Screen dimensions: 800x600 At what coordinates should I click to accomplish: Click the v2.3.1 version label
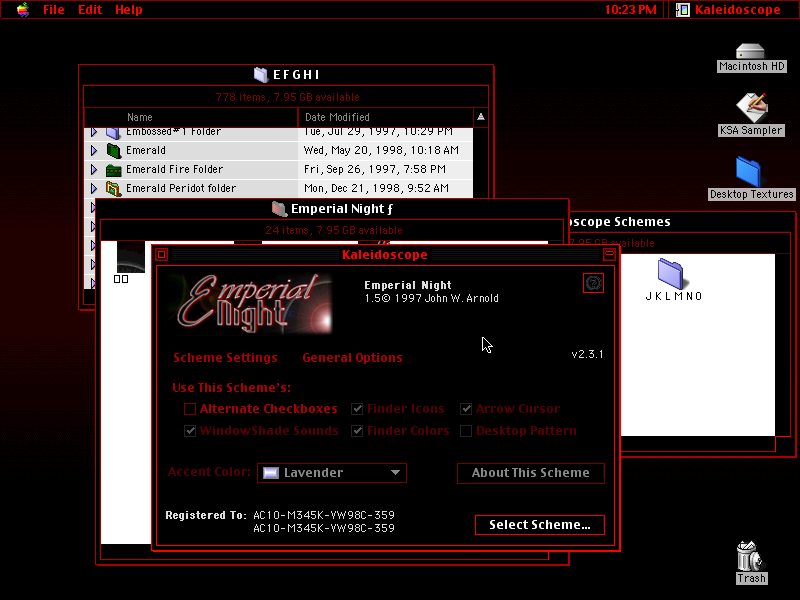click(x=587, y=354)
